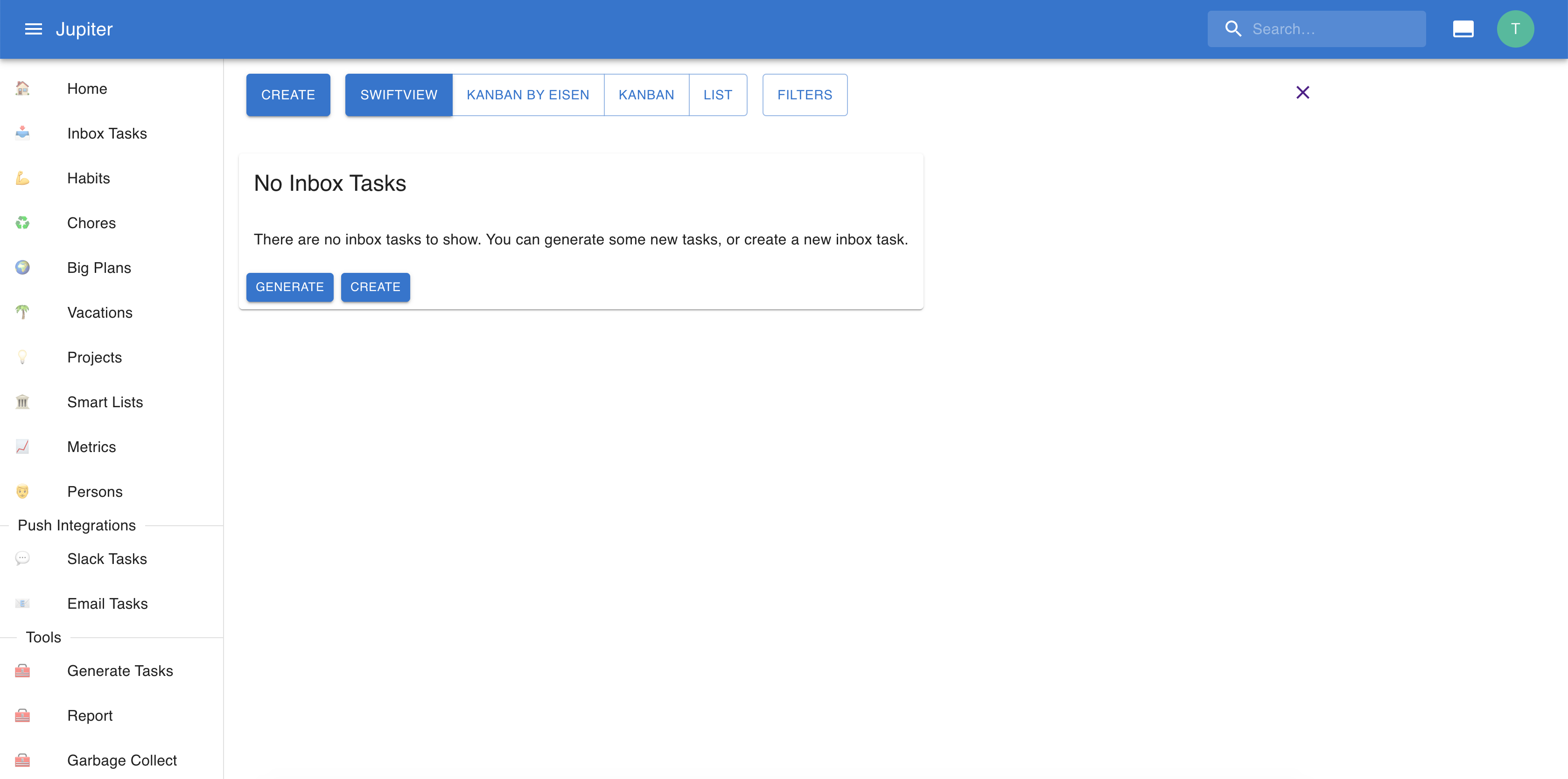Go to Slack Tasks integration
This screenshot has width=1568, height=779.
(x=107, y=559)
